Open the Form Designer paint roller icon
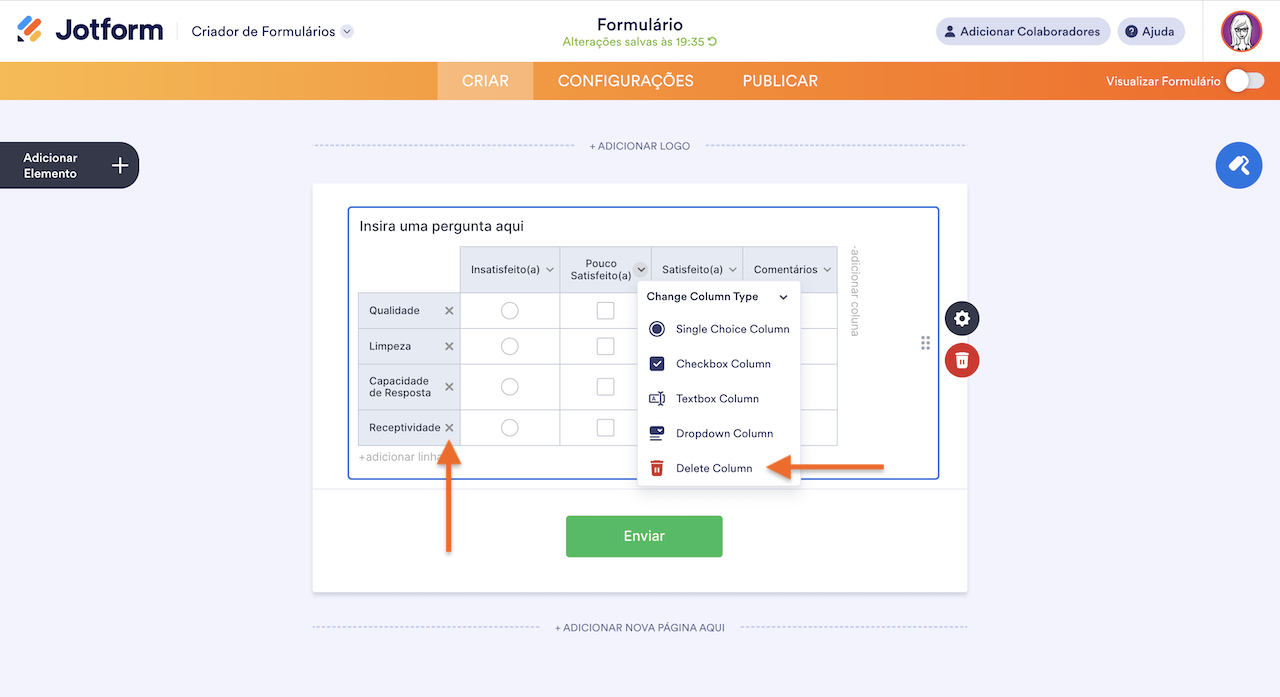The height and width of the screenshot is (697, 1280). click(x=1239, y=165)
